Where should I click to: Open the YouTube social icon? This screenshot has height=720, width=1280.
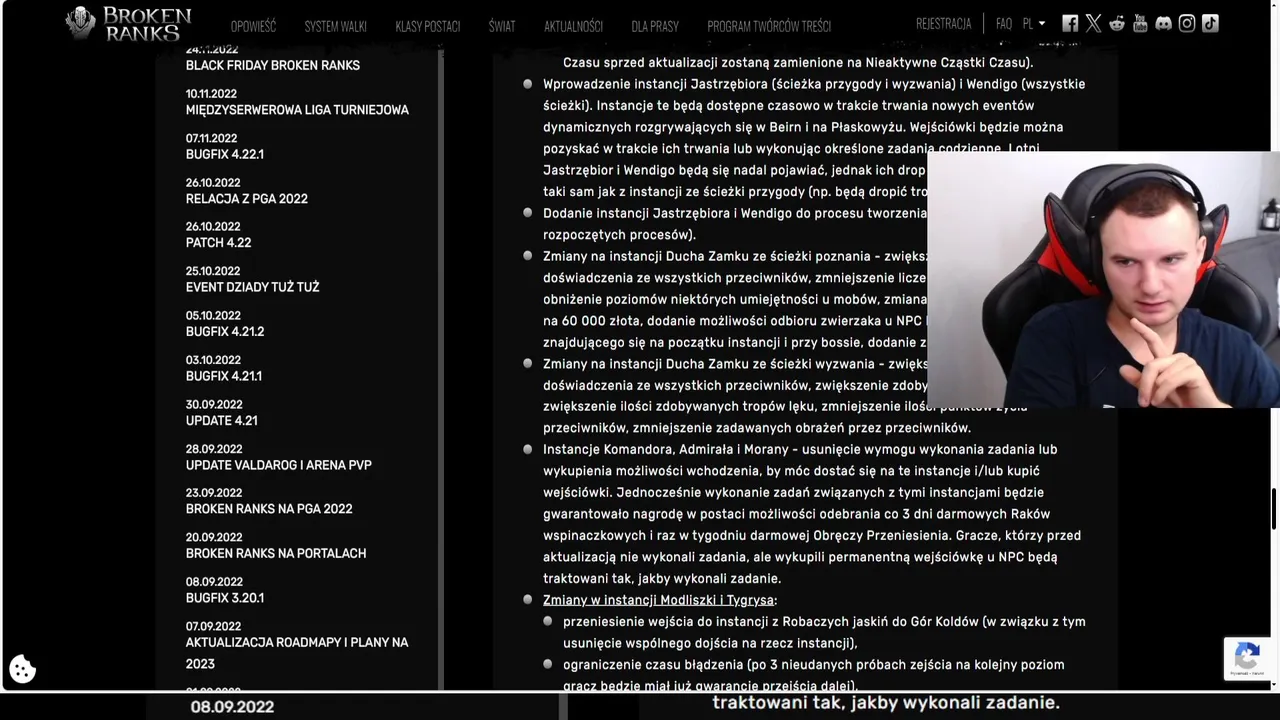pos(1140,24)
